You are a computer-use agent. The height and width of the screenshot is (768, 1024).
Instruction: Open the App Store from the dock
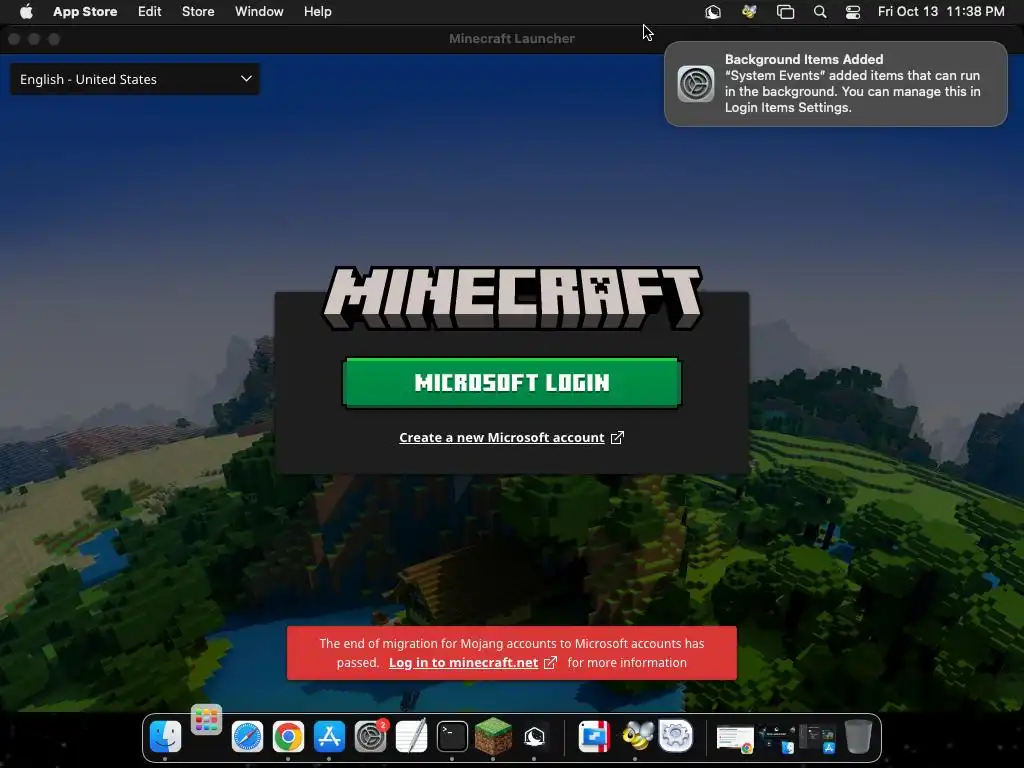(x=329, y=737)
